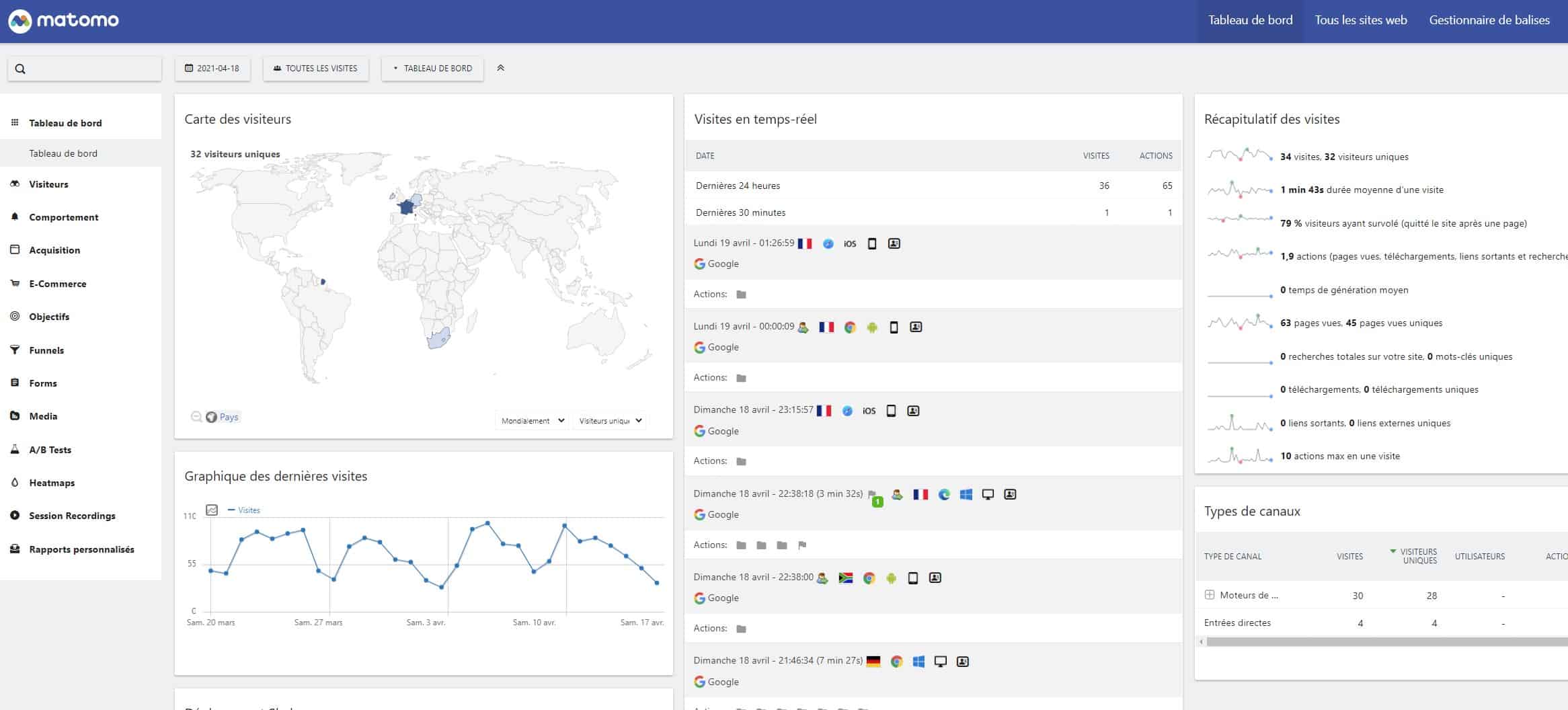Image resolution: width=1568 pixels, height=710 pixels.
Task: Switch to Tous les sites web
Action: pyautogui.click(x=1360, y=19)
